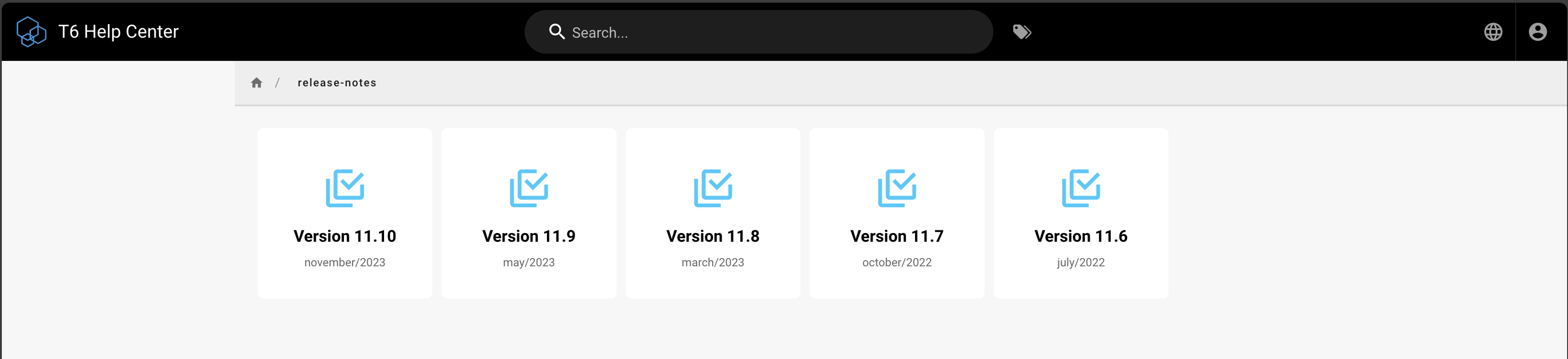
Task: Click the T6 hexagon logo icon
Action: pyautogui.click(x=31, y=32)
